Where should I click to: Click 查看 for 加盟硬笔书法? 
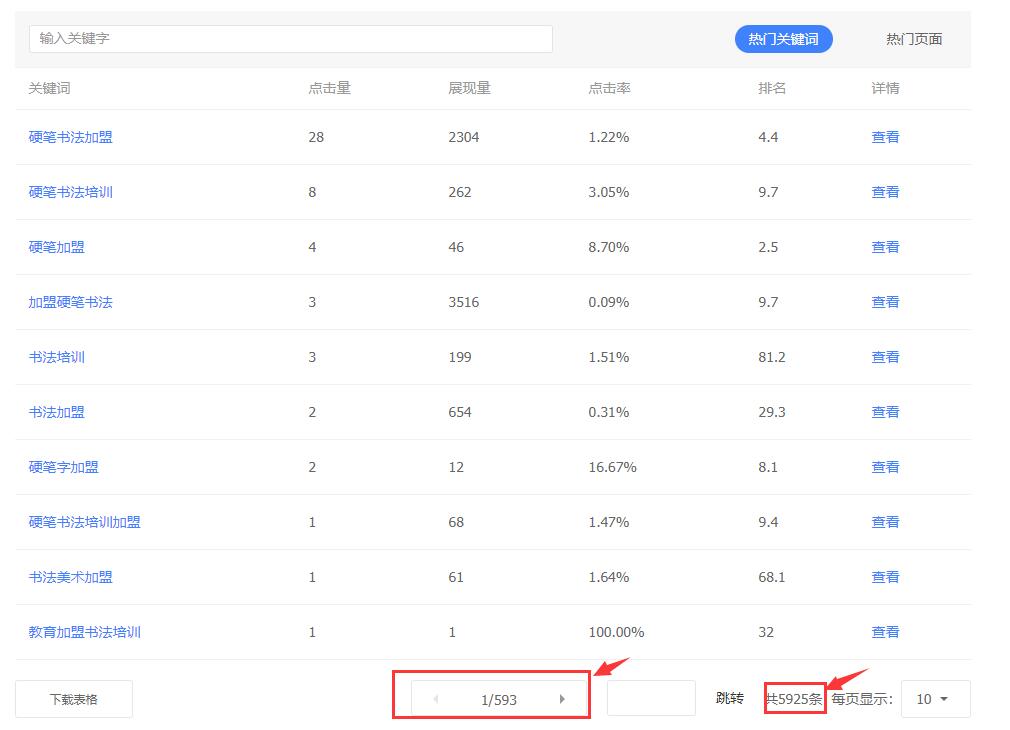coord(885,302)
